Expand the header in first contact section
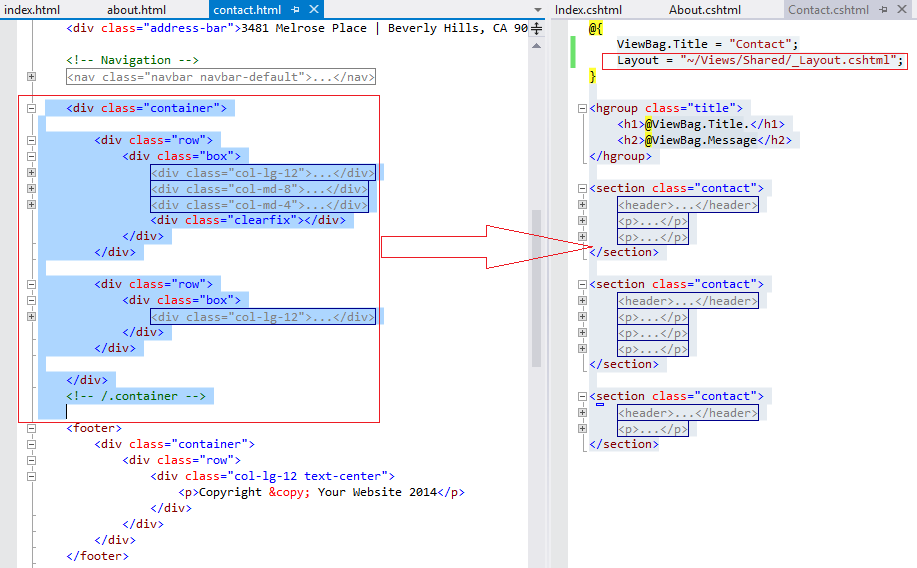Viewport: 917px width, 568px height. (582, 204)
